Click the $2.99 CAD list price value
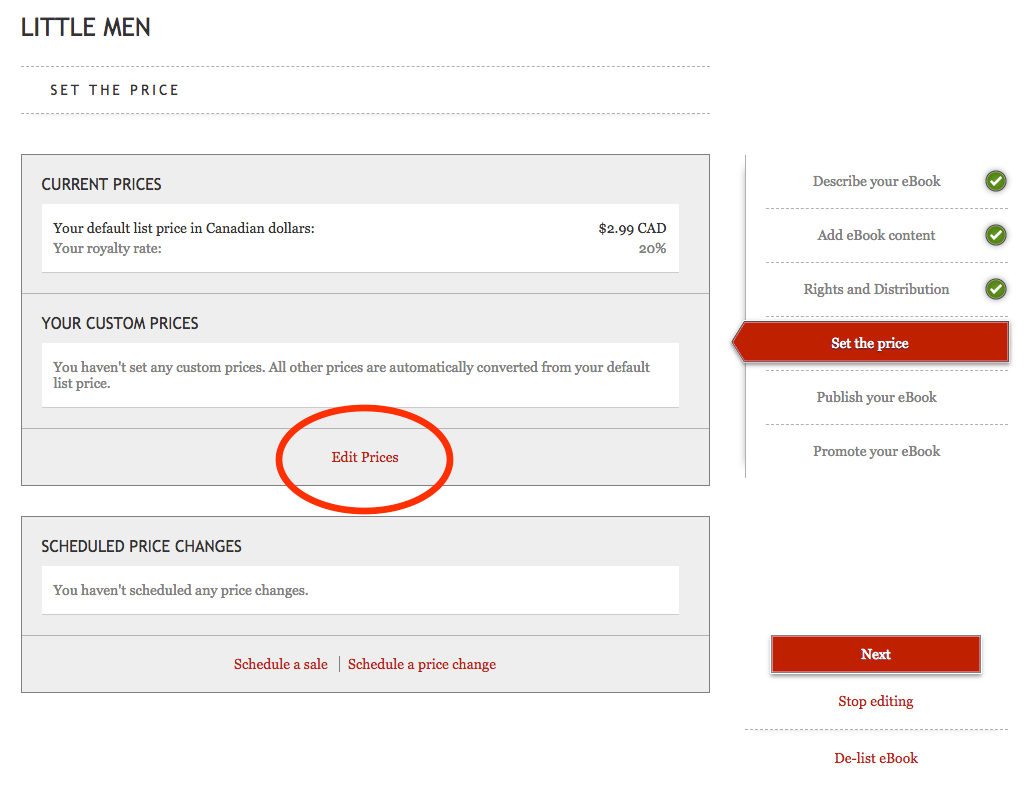The image size is (1033, 785). pyautogui.click(x=632, y=228)
